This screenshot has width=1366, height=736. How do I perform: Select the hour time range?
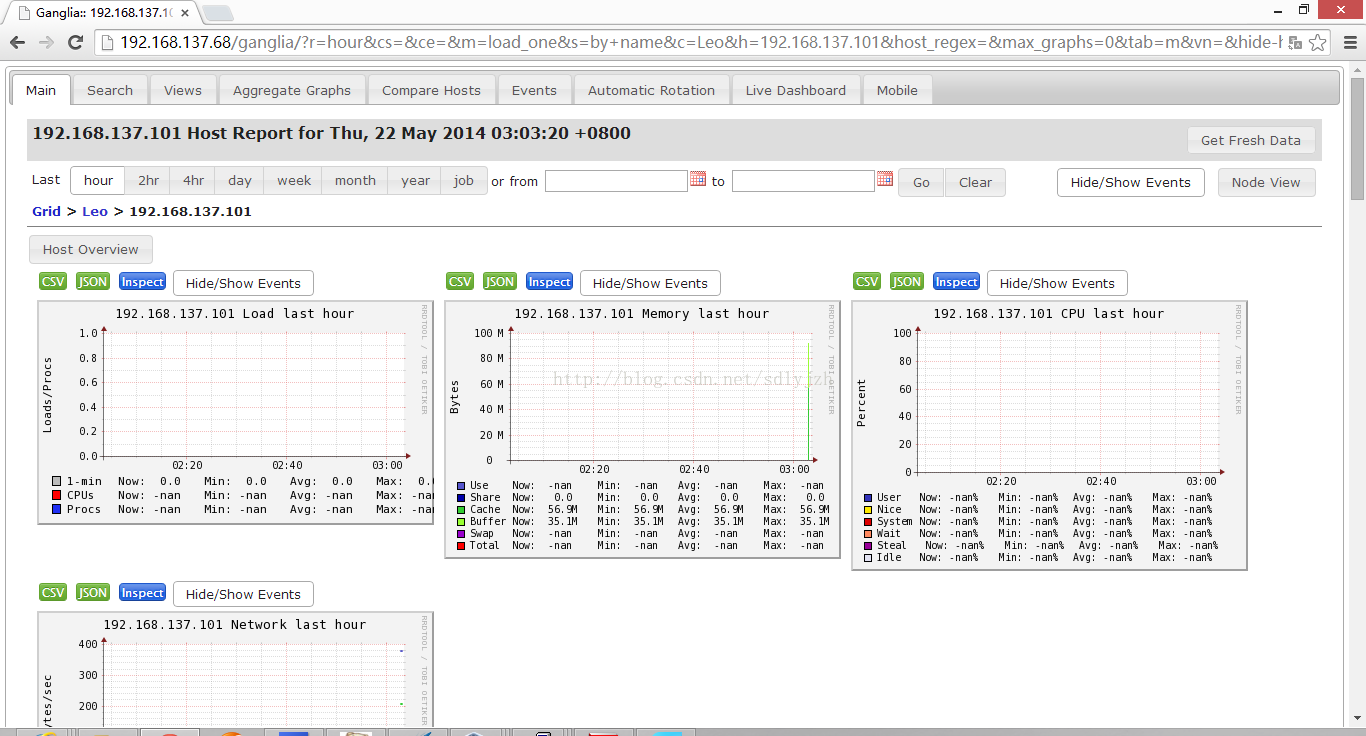tap(98, 181)
